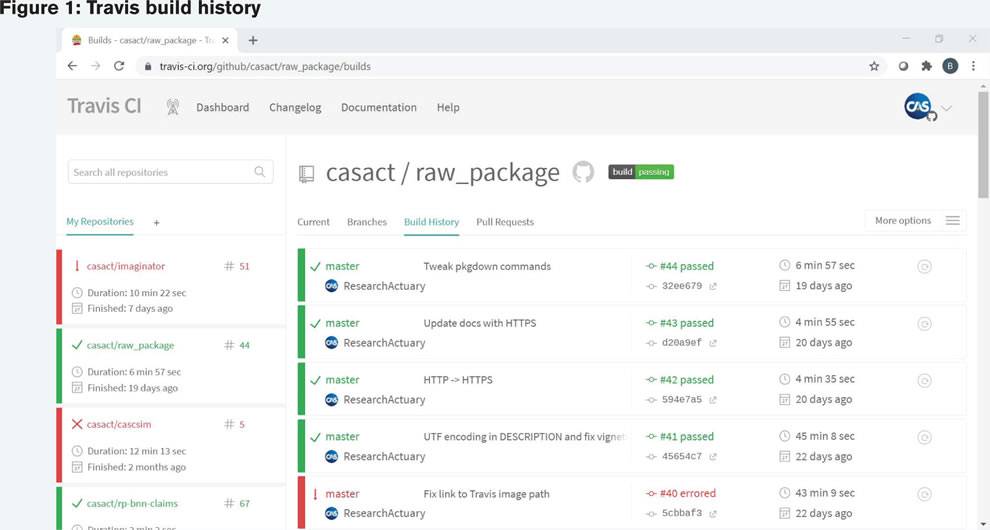The width and height of the screenshot is (990, 530).
Task: Open casact/raw_package repository in sidebar
Action: point(130,345)
